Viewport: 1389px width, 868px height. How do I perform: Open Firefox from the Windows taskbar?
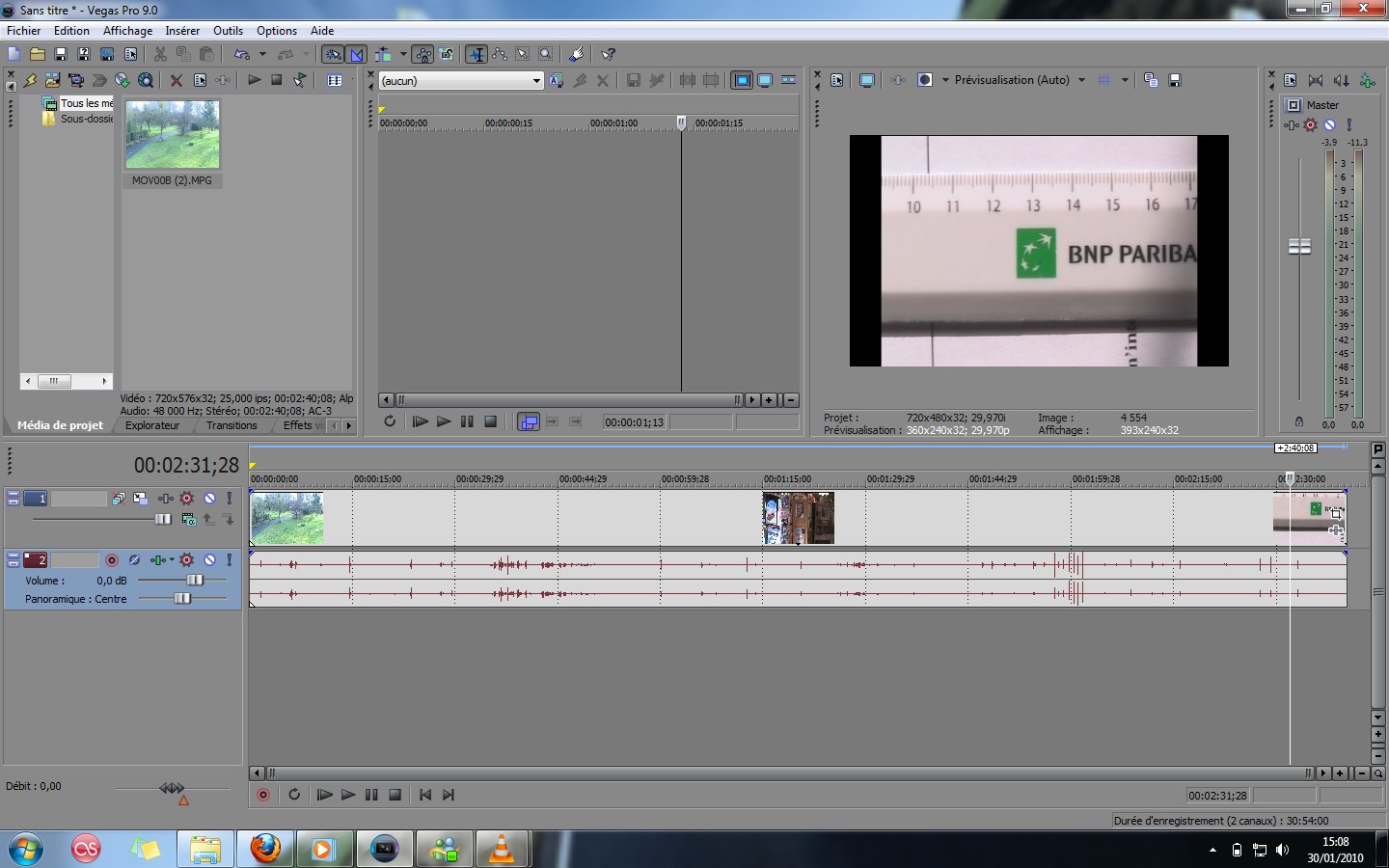coord(265,849)
